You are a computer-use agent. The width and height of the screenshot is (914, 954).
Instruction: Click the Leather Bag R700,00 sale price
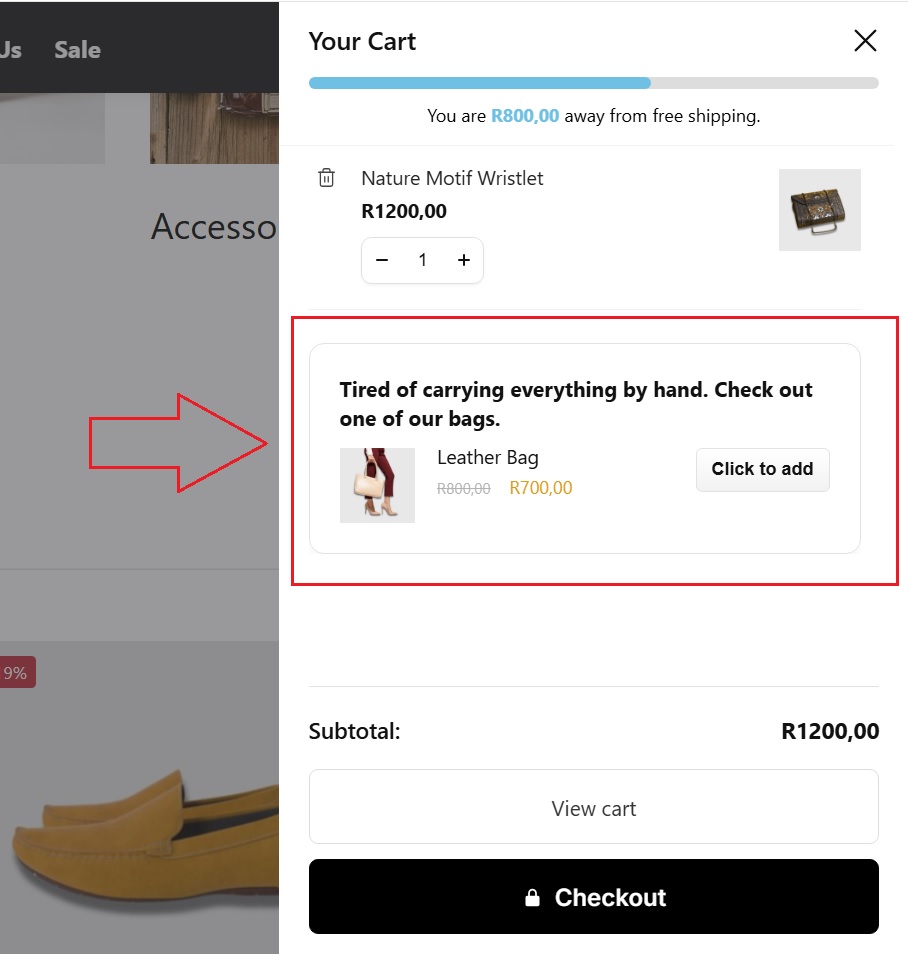(540, 488)
